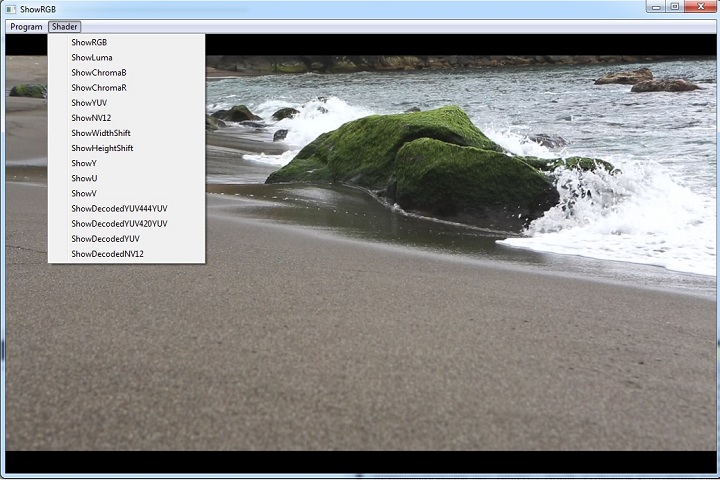
Task: Select the ShowChromaB entry
Action: (x=126, y=73)
